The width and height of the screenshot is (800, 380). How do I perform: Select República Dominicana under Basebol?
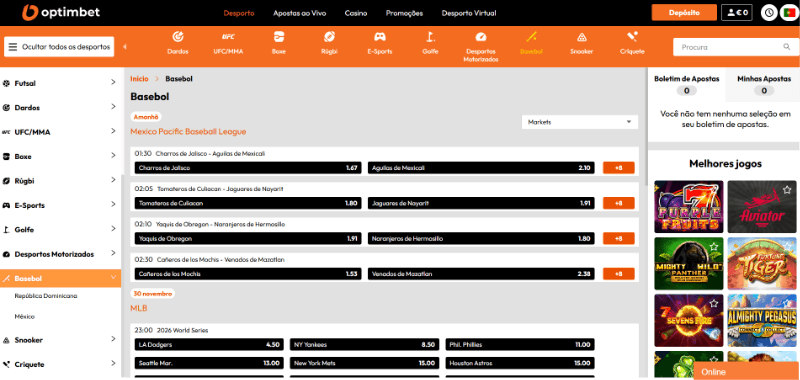click(x=46, y=296)
